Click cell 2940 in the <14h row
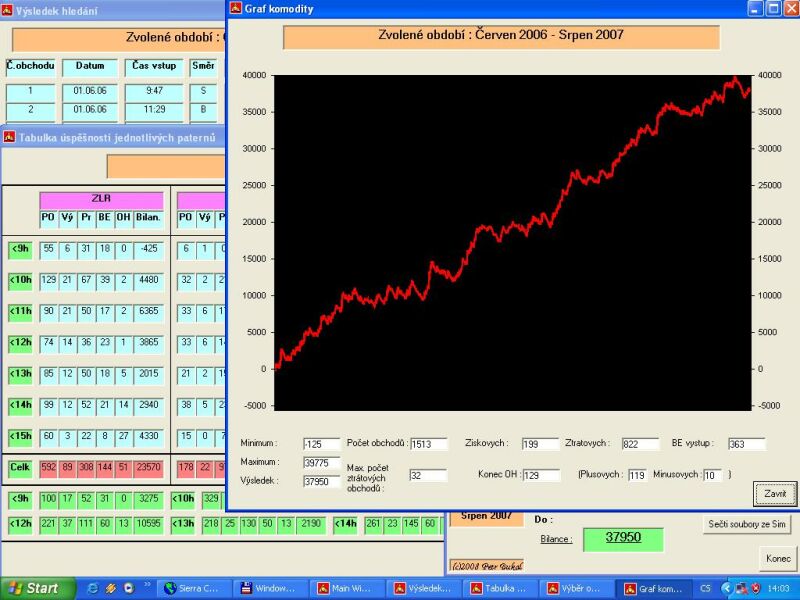 [148, 405]
